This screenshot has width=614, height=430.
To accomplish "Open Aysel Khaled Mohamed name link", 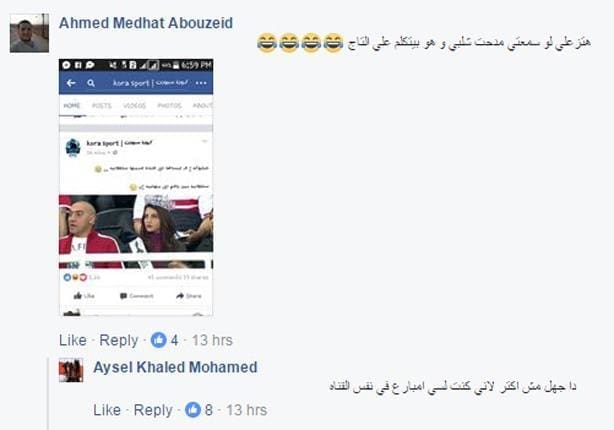I will tap(175, 367).
